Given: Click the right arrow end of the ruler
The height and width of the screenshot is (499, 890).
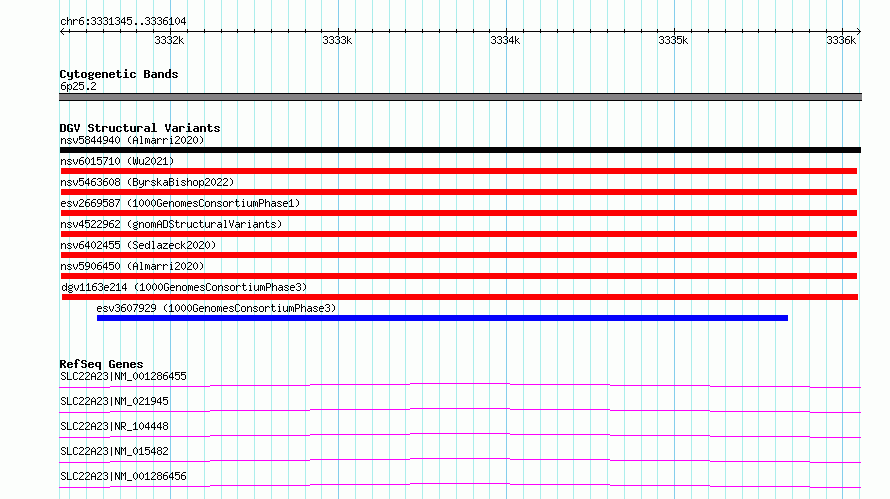Looking at the screenshot, I should [x=858, y=31].
